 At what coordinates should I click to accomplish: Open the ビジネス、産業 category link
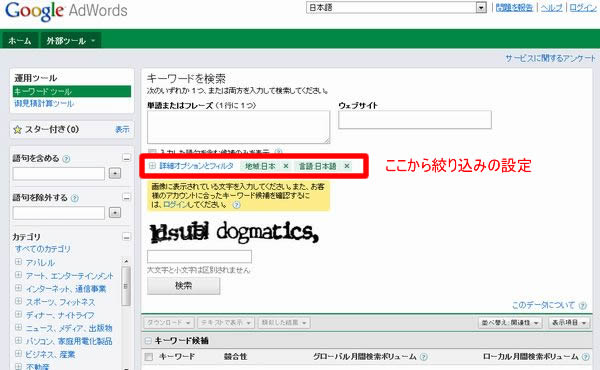coord(50,355)
